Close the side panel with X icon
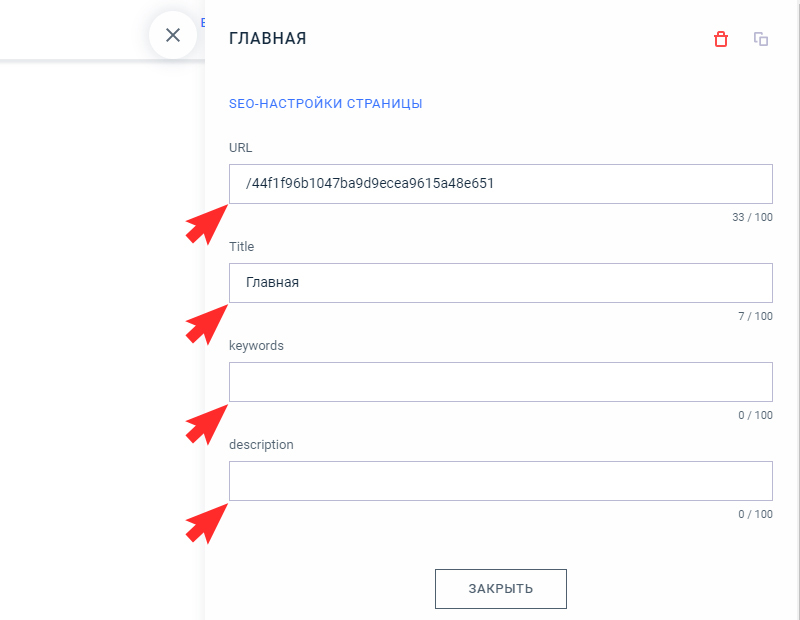The image size is (800, 620). click(x=173, y=35)
